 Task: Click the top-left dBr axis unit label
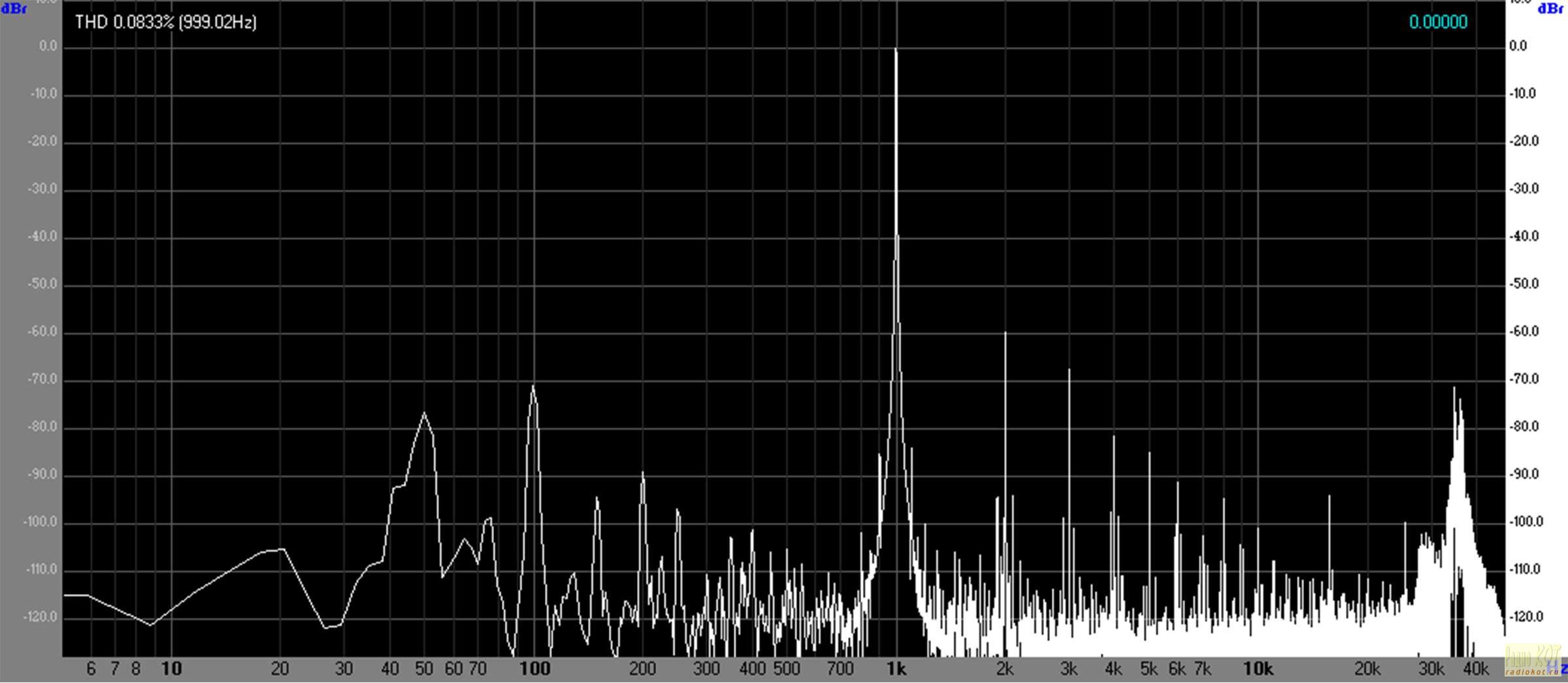(14, 8)
